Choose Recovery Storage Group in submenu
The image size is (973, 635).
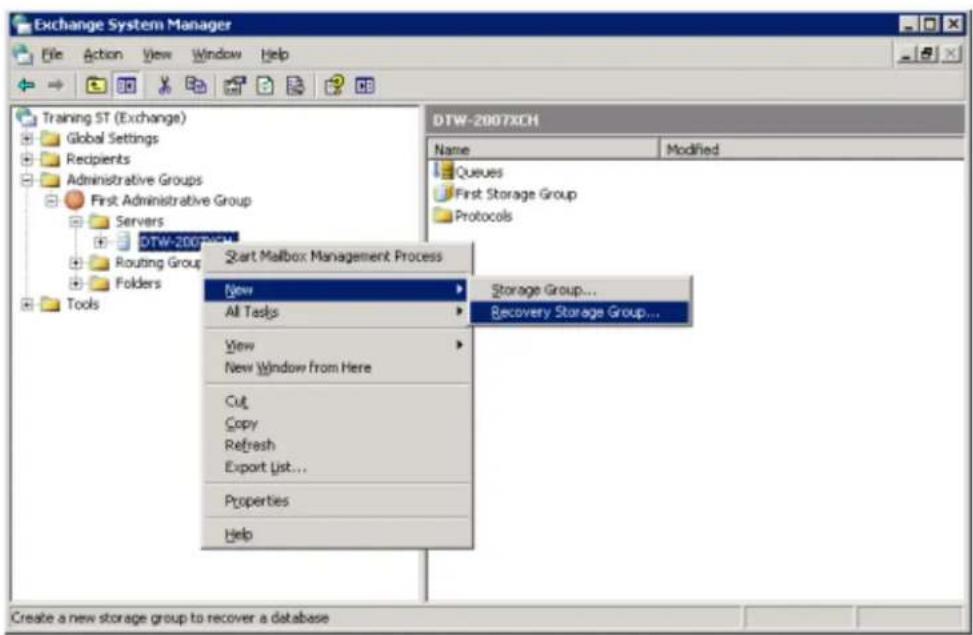[x=580, y=312]
